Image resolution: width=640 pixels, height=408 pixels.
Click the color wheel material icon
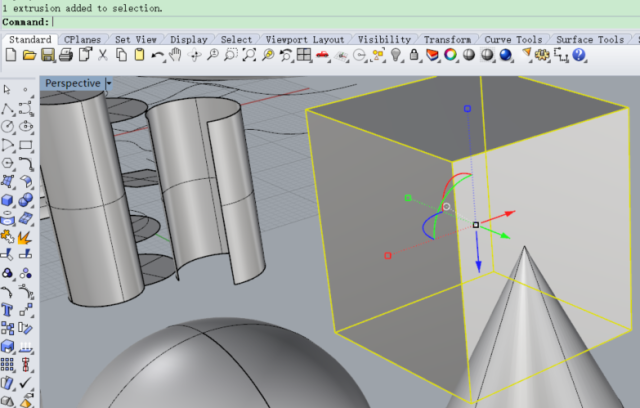pyautogui.click(x=451, y=55)
